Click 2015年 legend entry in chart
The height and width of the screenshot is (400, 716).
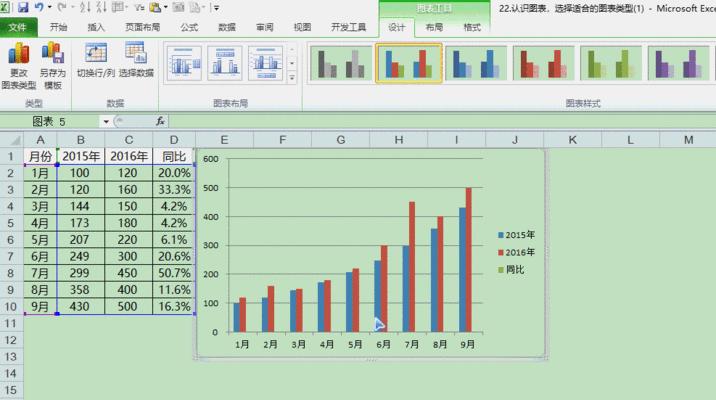[516, 235]
